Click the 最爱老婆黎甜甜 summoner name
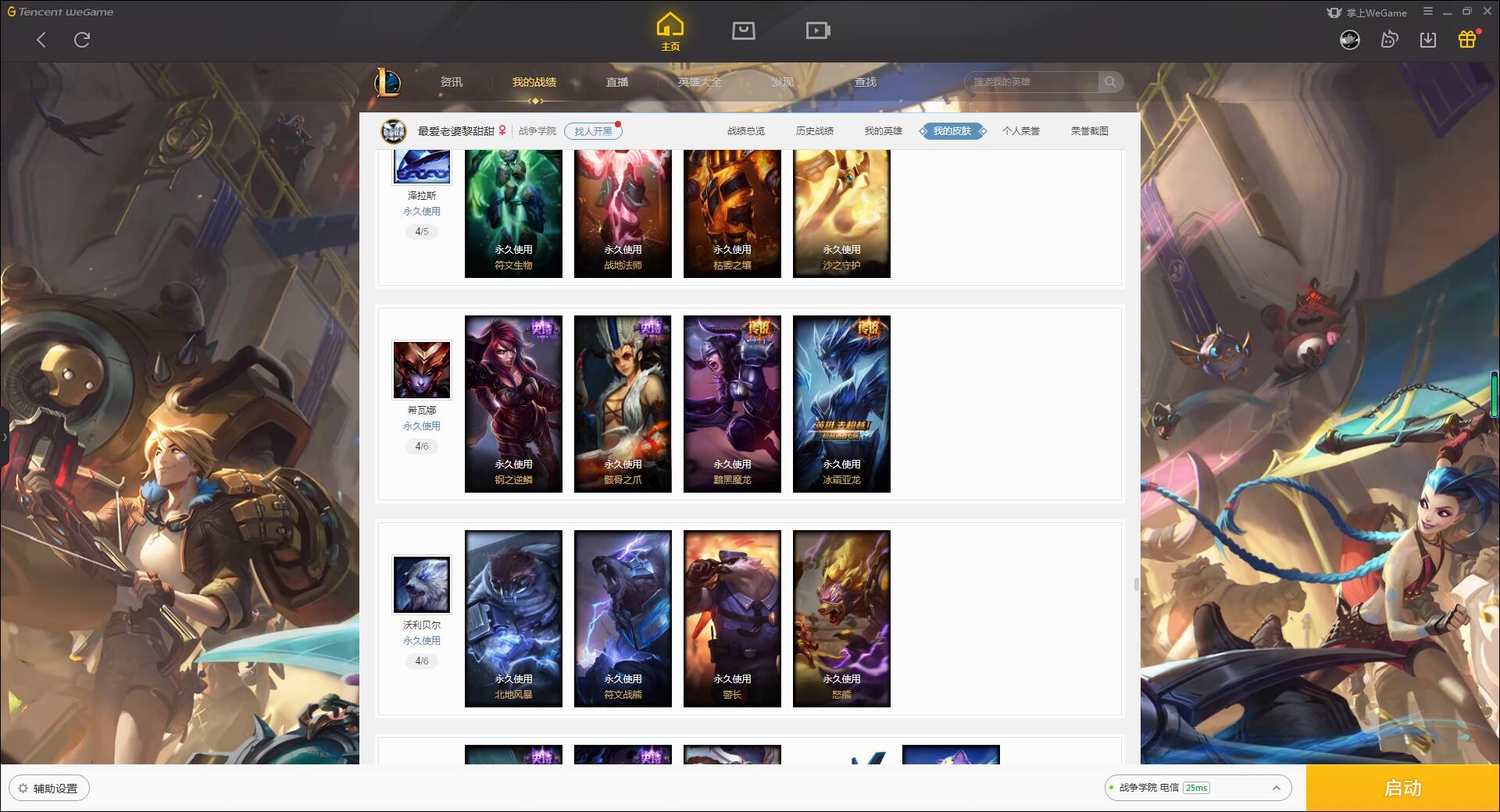 (x=456, y=131)
